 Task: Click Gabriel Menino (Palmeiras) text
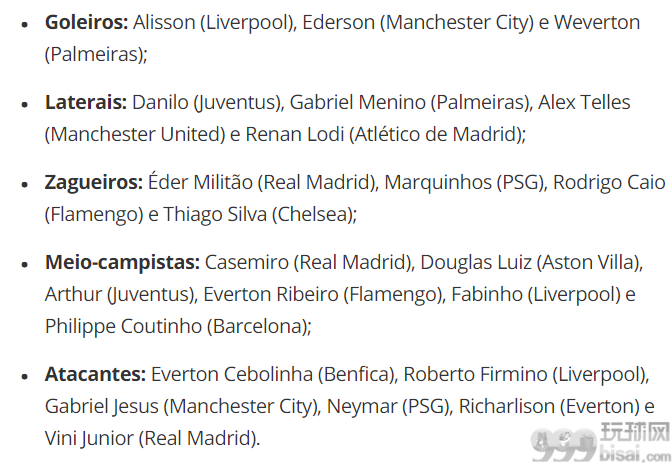coord(411,103)
